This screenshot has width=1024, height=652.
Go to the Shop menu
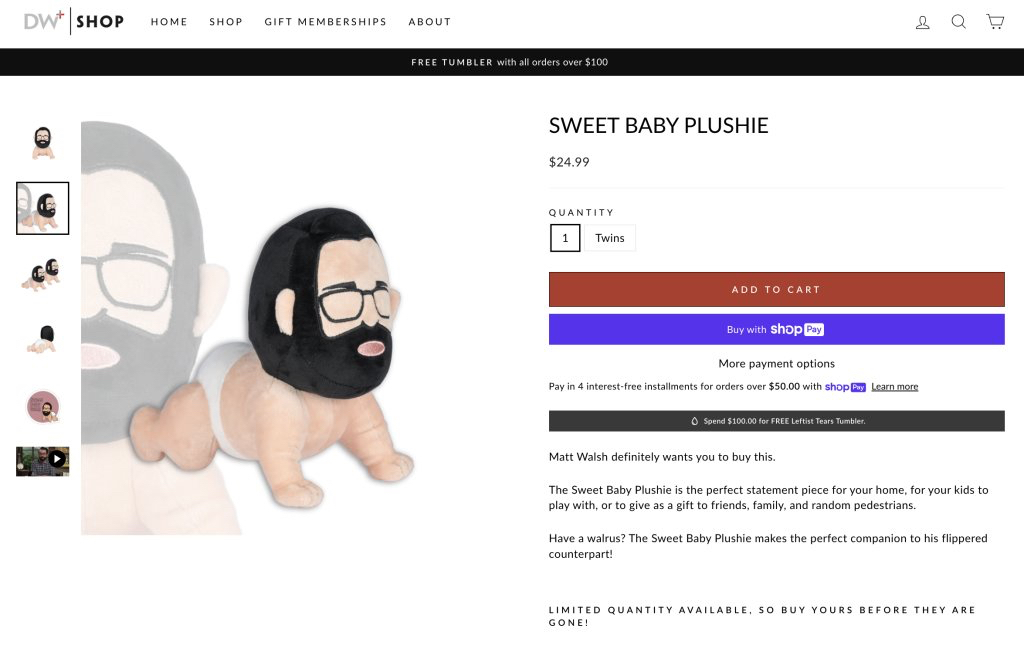[226, 22]
